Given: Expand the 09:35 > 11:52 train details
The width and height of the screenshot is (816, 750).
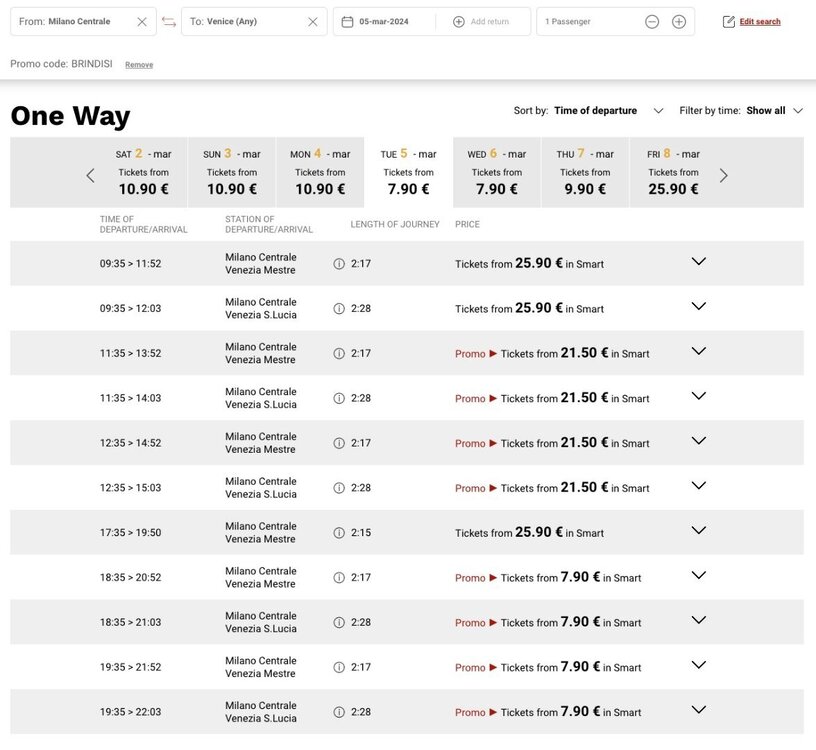Looking at the screenshot, I should click(x=699, y=262).
